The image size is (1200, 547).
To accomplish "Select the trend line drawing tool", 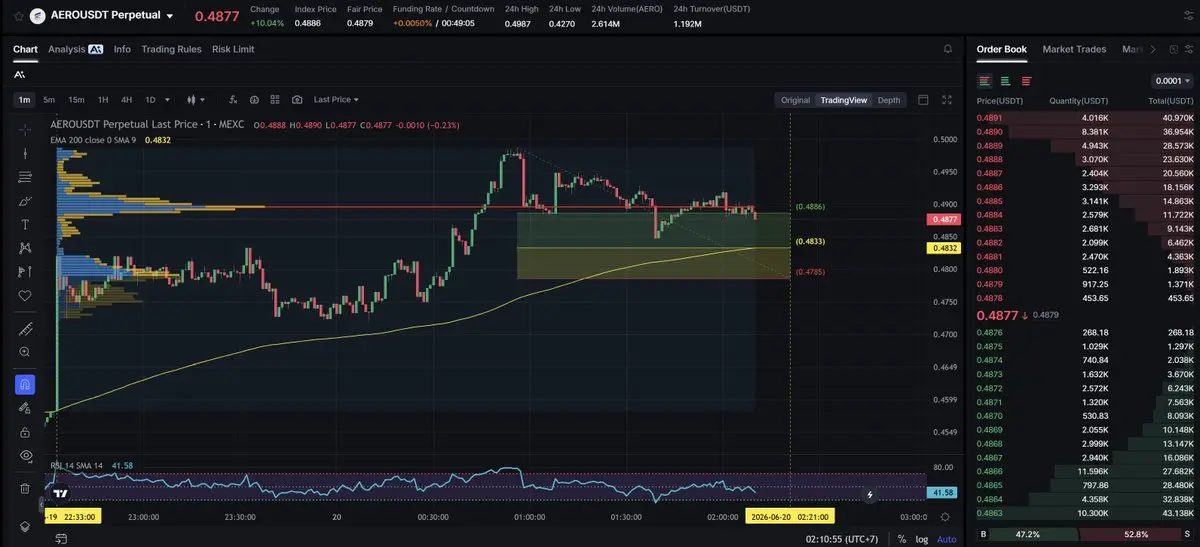I will pyautogui.click(x=25, y=153).
